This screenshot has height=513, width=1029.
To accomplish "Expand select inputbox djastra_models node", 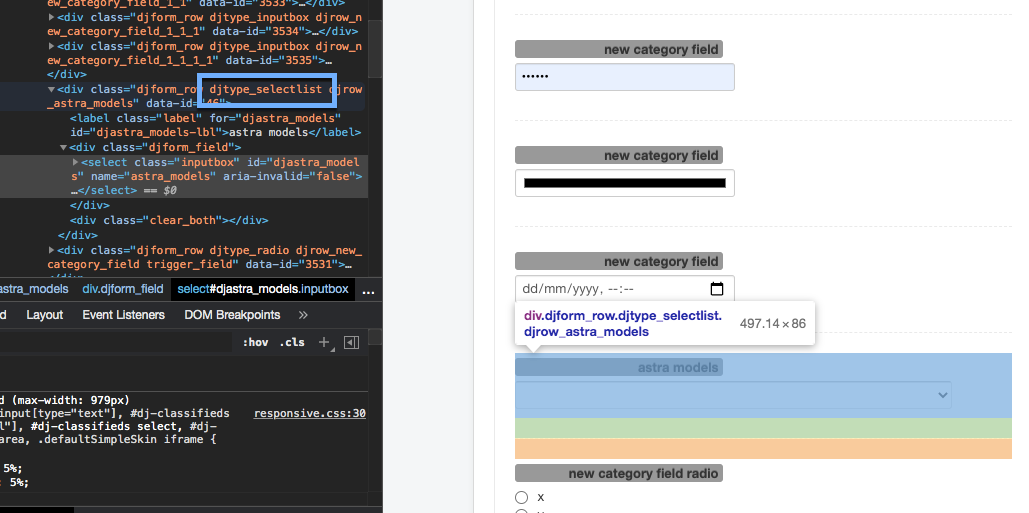I will click(75, 162).
